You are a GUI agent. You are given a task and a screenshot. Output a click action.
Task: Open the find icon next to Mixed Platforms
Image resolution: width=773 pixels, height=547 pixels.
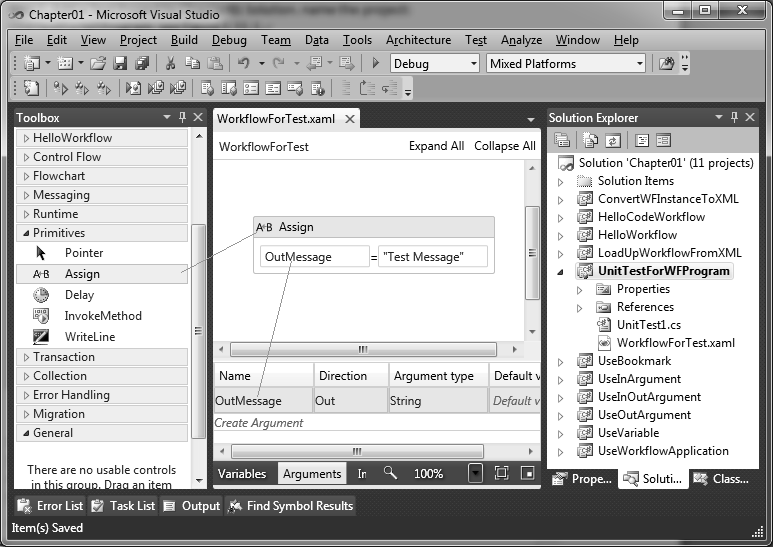click(x=666, y=63)
